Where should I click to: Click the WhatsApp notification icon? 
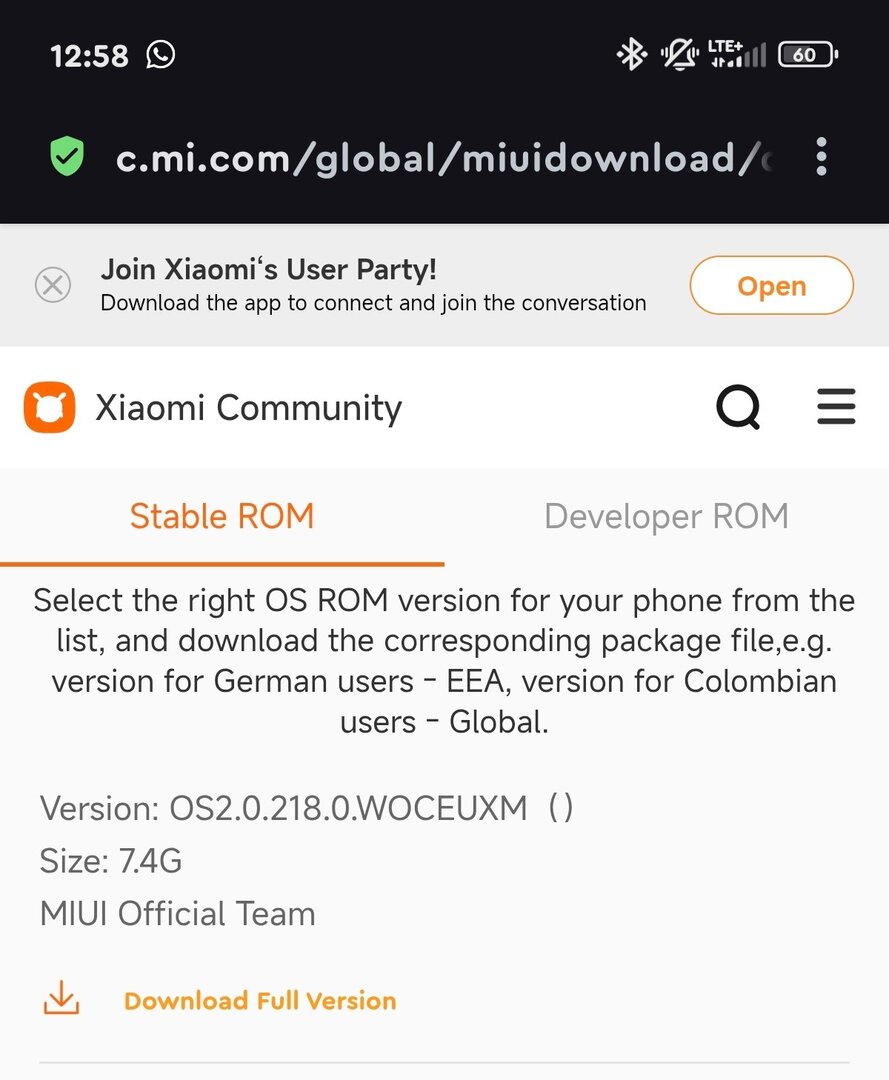[x=160, y=54]
